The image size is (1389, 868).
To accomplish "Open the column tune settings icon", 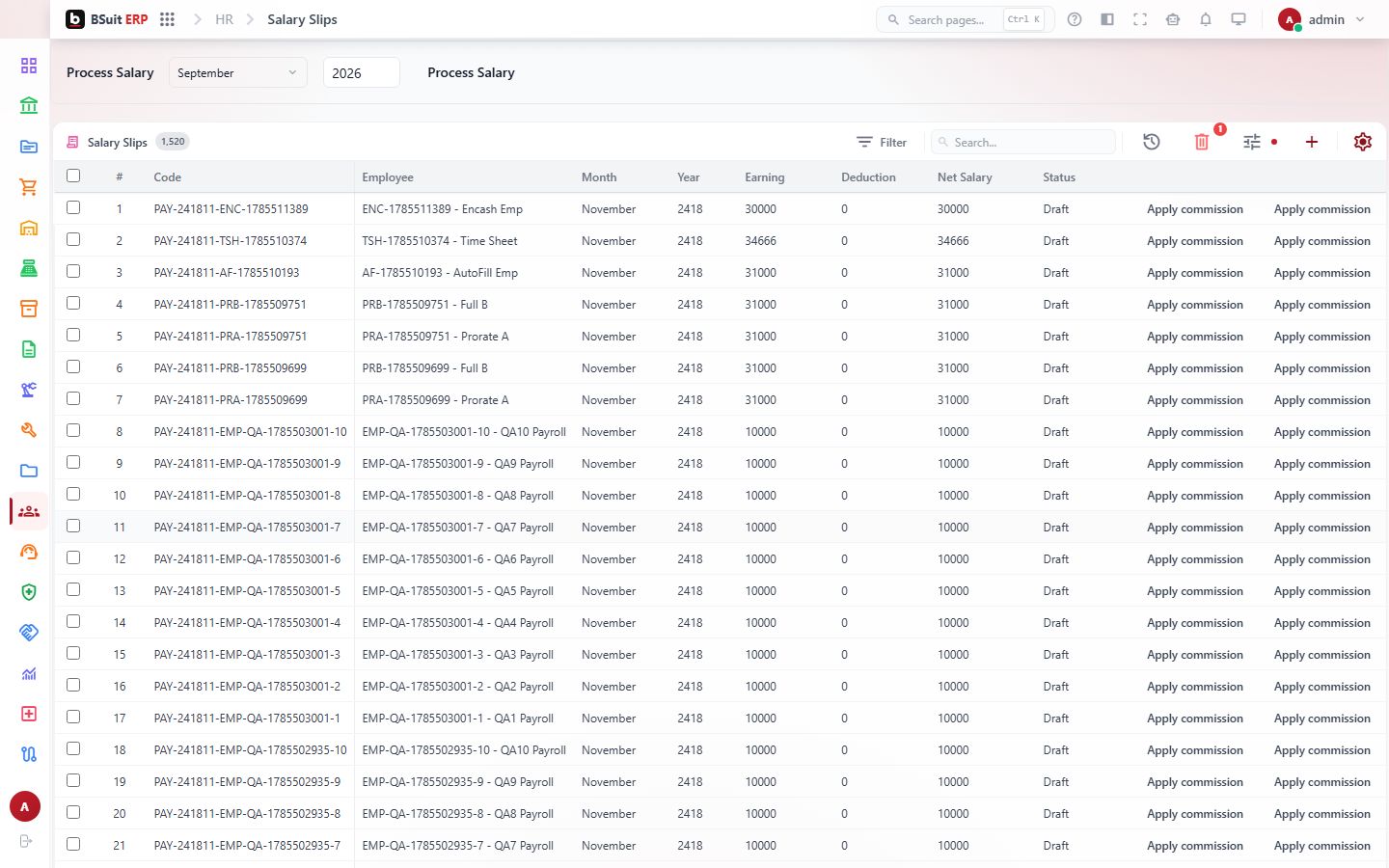I will click(1252, 142).
